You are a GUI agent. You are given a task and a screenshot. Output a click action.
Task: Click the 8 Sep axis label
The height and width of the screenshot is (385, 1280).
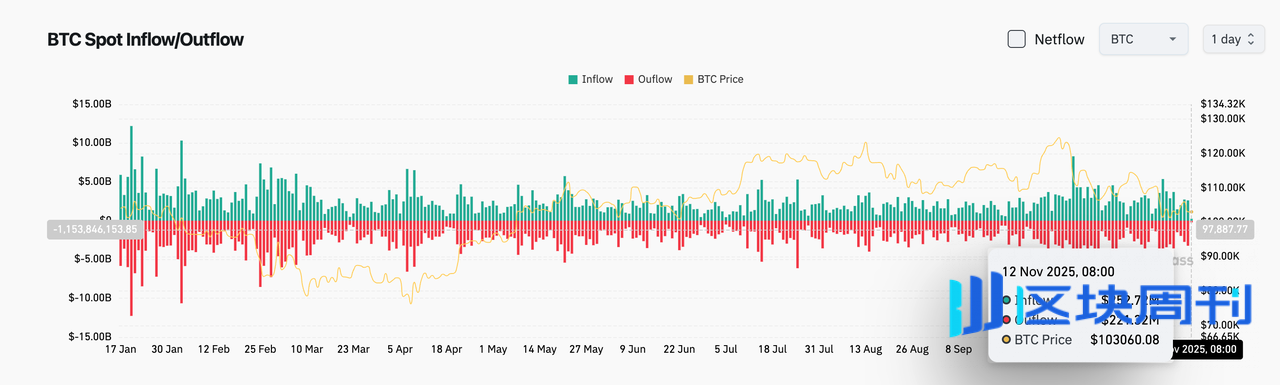[x=957, y=350]
